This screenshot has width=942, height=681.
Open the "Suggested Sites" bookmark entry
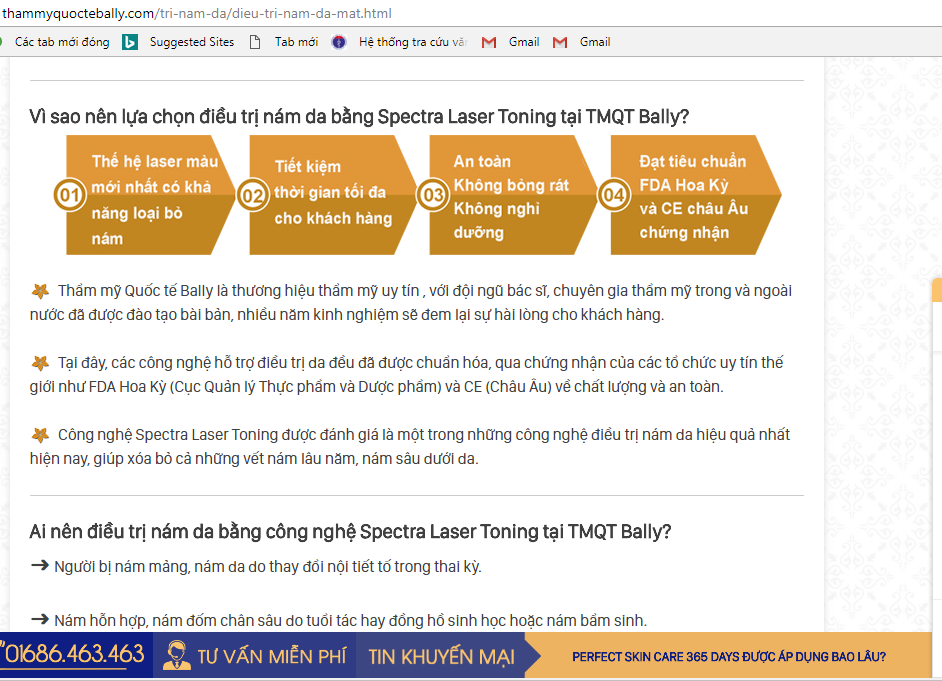(x=190, y=42)
